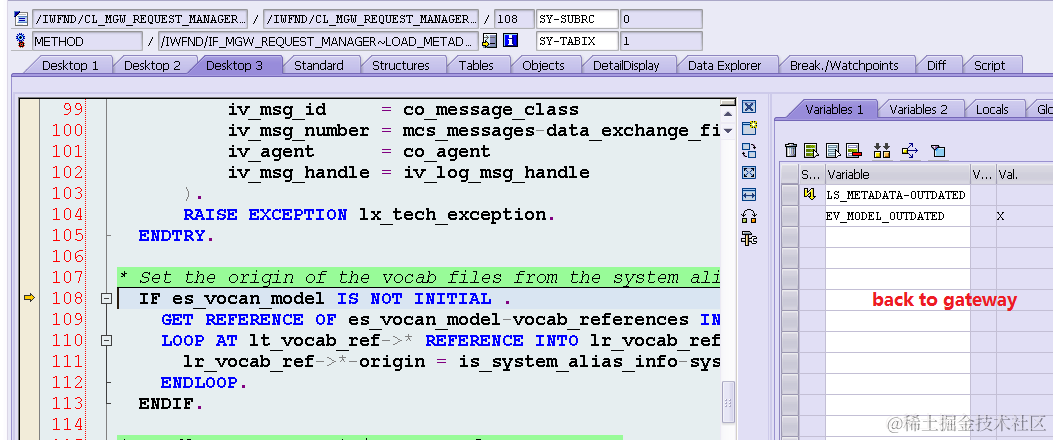Click the code editor vertical scrollbar thumb
This screenshot has height=440, width=1053.
click(728, 402)
